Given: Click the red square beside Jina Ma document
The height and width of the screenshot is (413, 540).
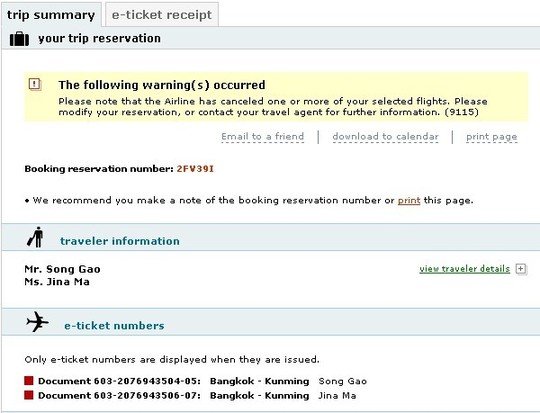Looking at the screenshot, I should (29, 395).
